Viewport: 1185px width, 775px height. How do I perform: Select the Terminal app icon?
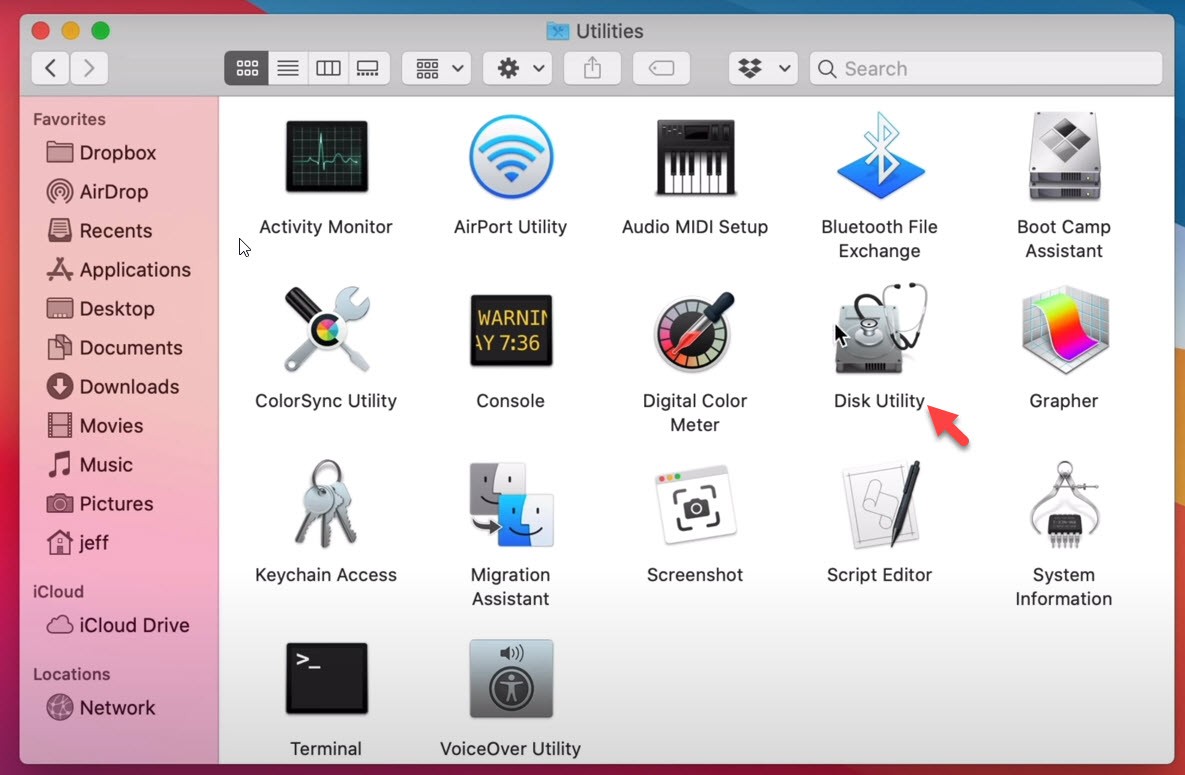click(326, 678)
